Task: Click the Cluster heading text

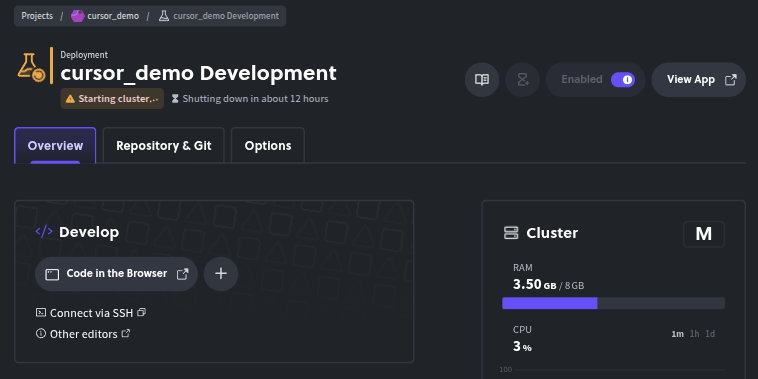Action: click(x=552, y=233)
